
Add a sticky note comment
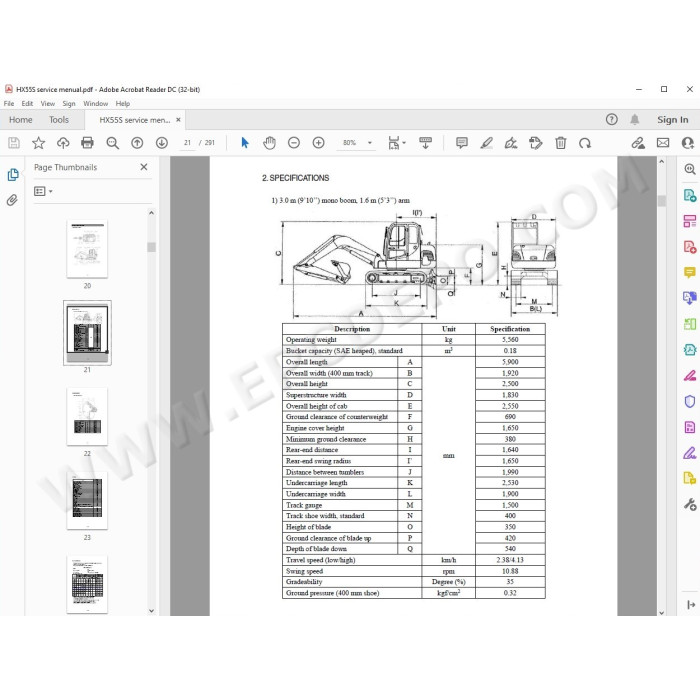click(x=462, y=143)
